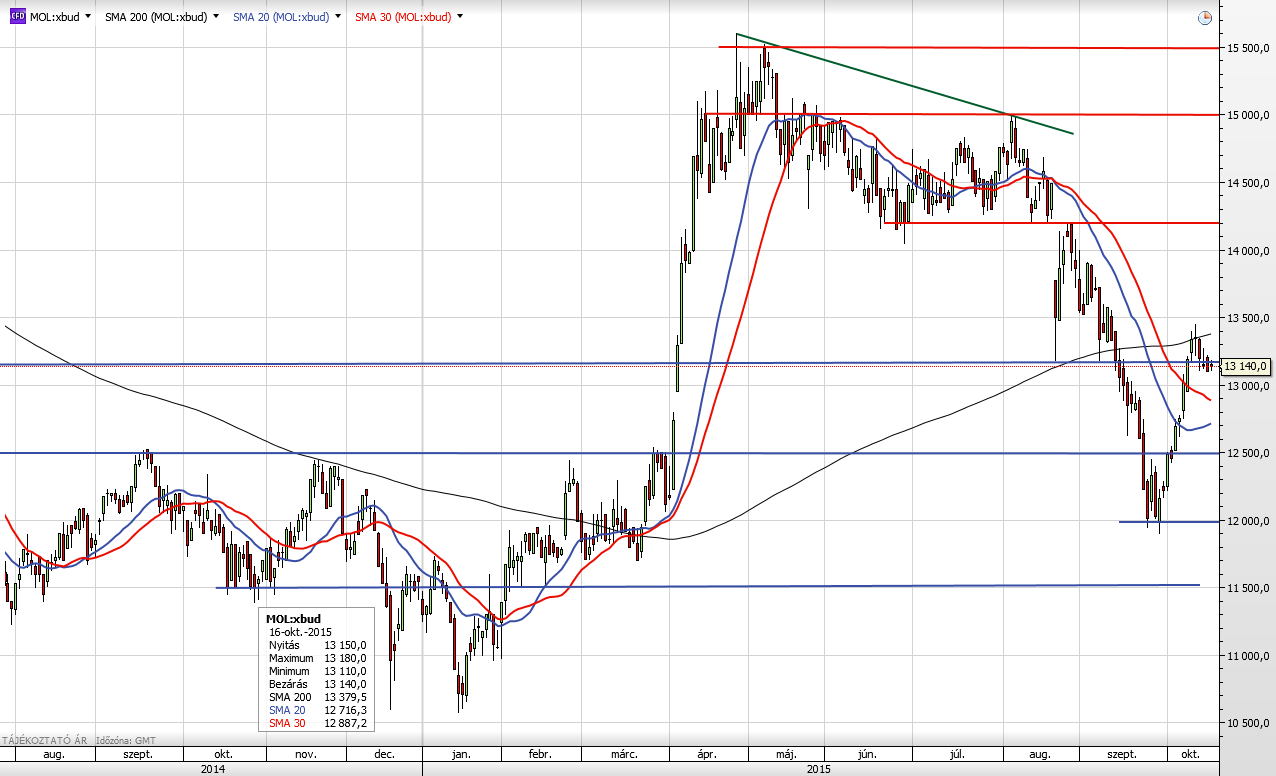Click the Bezárás 13 140,0 tooltip row
1276x776 pixels.
tap(317, 685)
